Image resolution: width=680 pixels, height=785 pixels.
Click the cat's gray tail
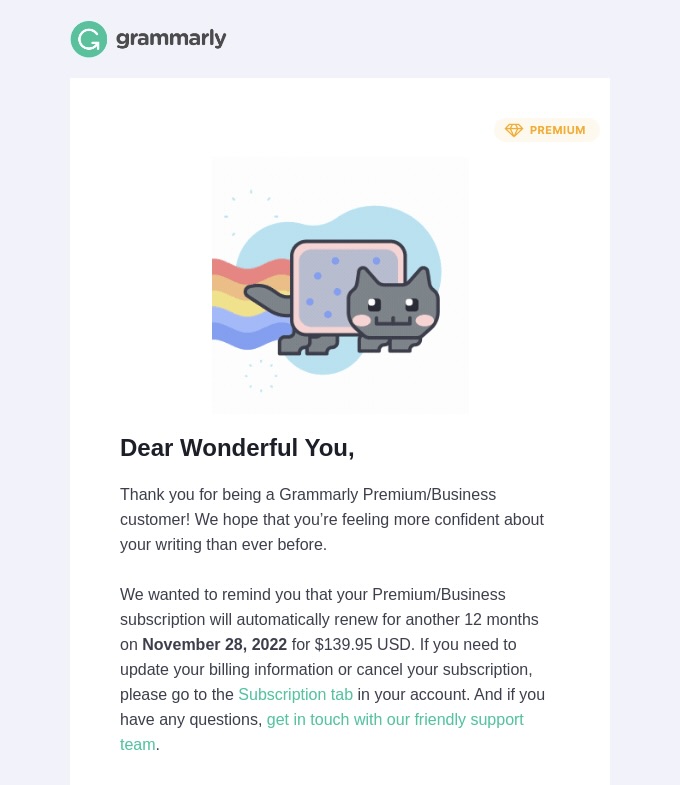(266, 298)
